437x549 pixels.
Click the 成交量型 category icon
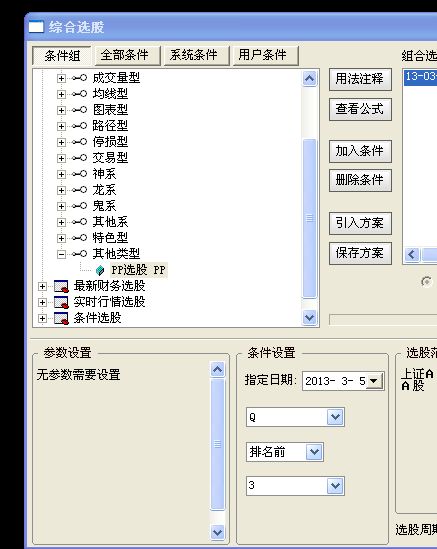click(79, 78)
